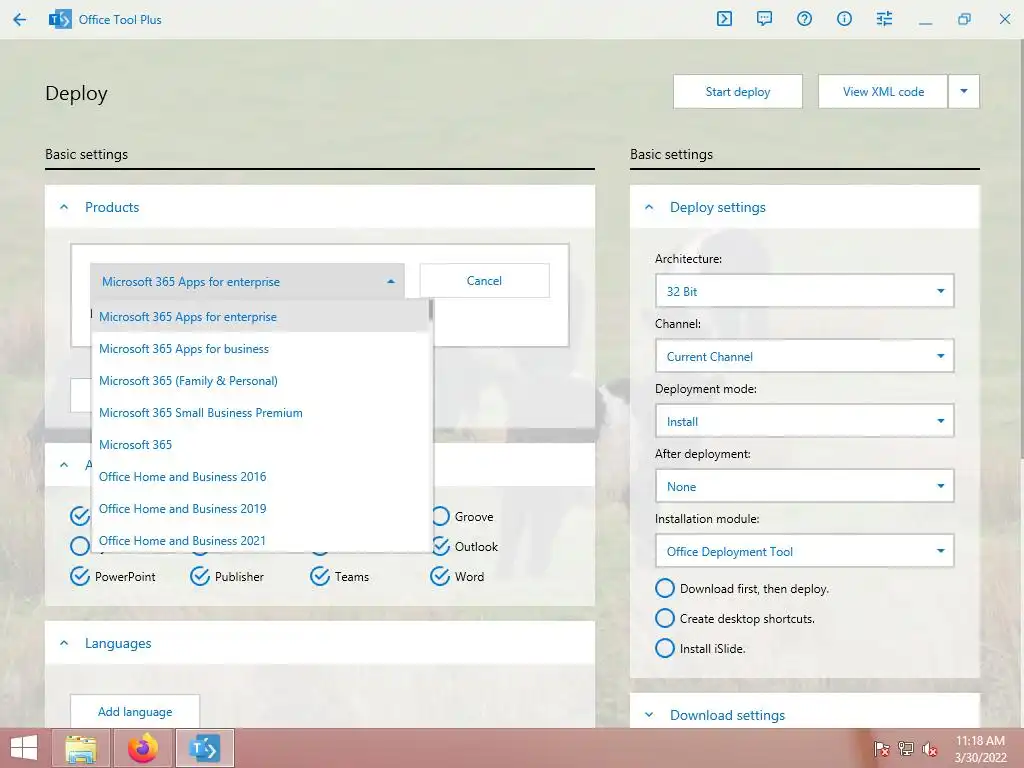1024x768 pixels.
Task: Click the product list scrollbar thumb
Action: pos(430,310)
